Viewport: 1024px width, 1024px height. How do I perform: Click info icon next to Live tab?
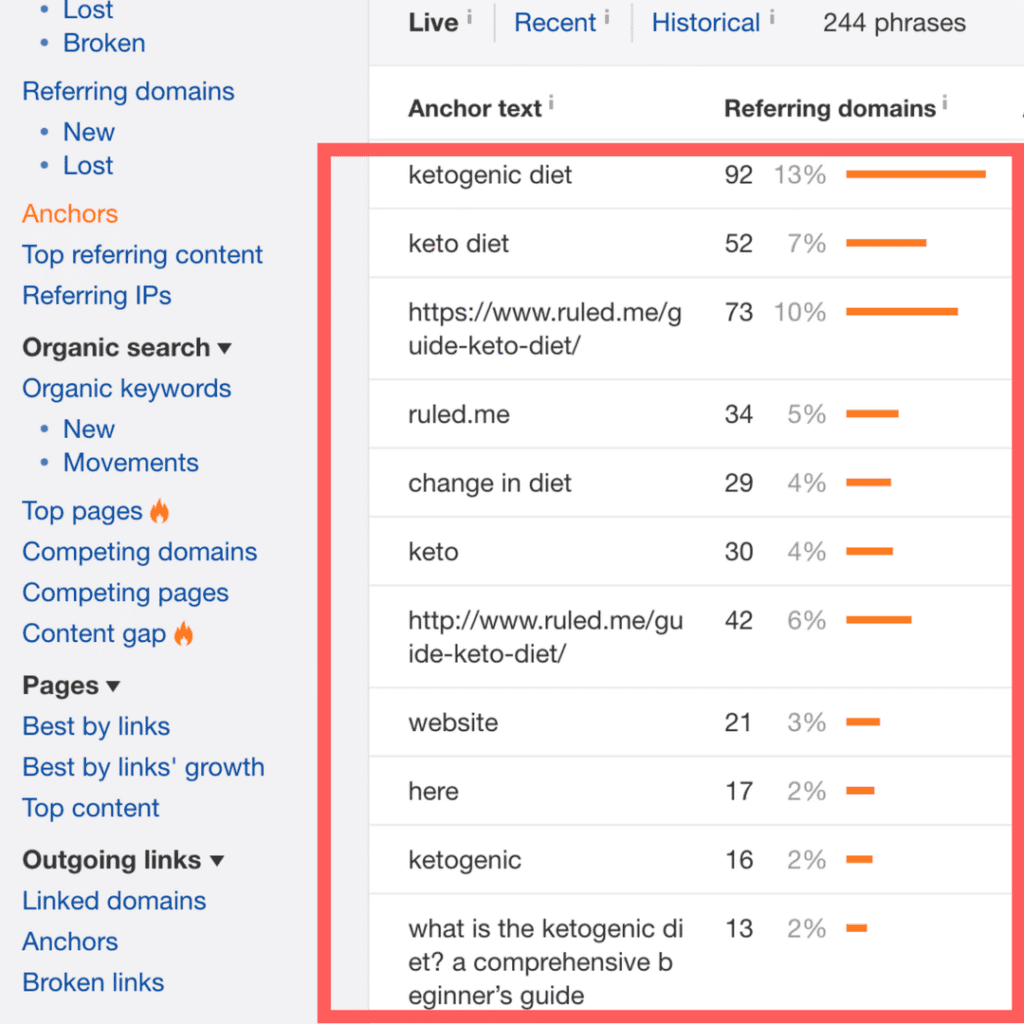pos(469,14)
